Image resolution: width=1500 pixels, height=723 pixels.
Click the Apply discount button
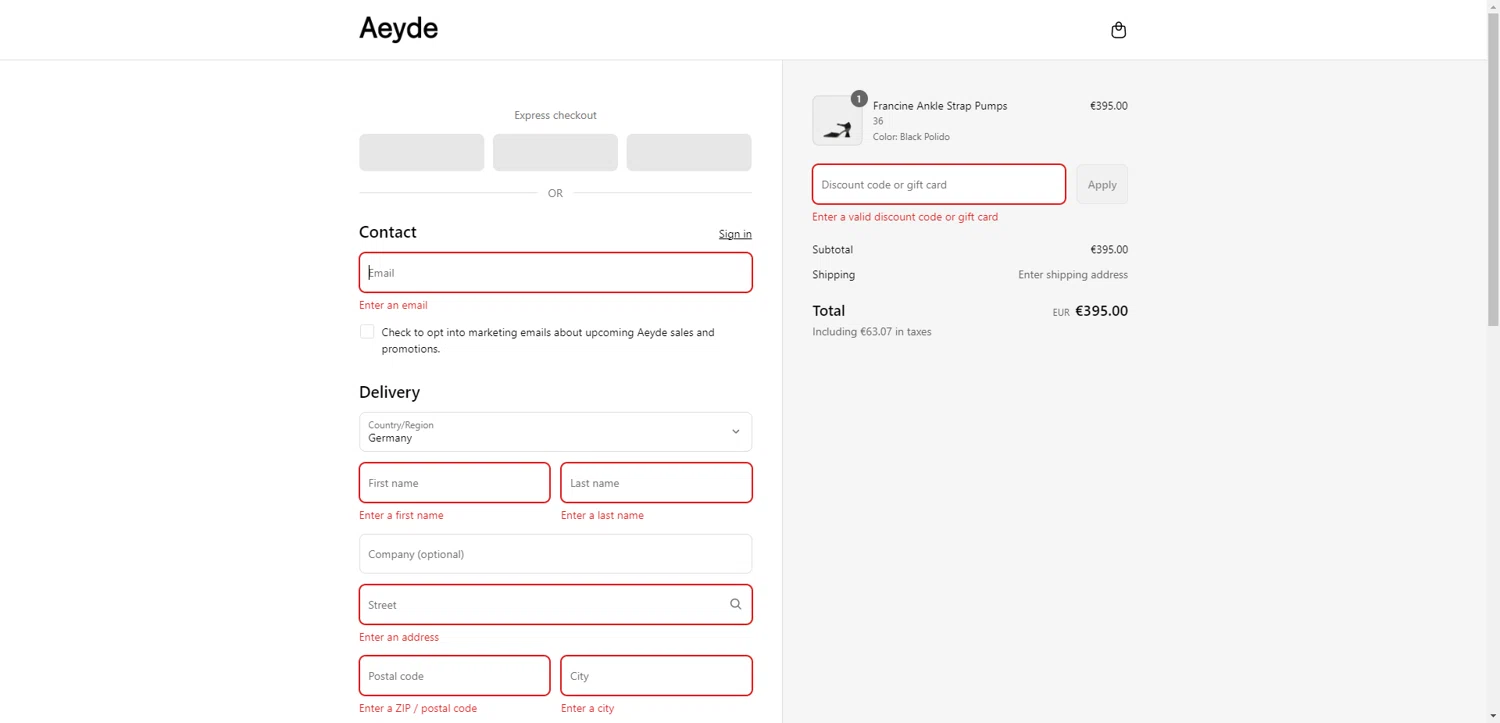(x=1102, y=184)
